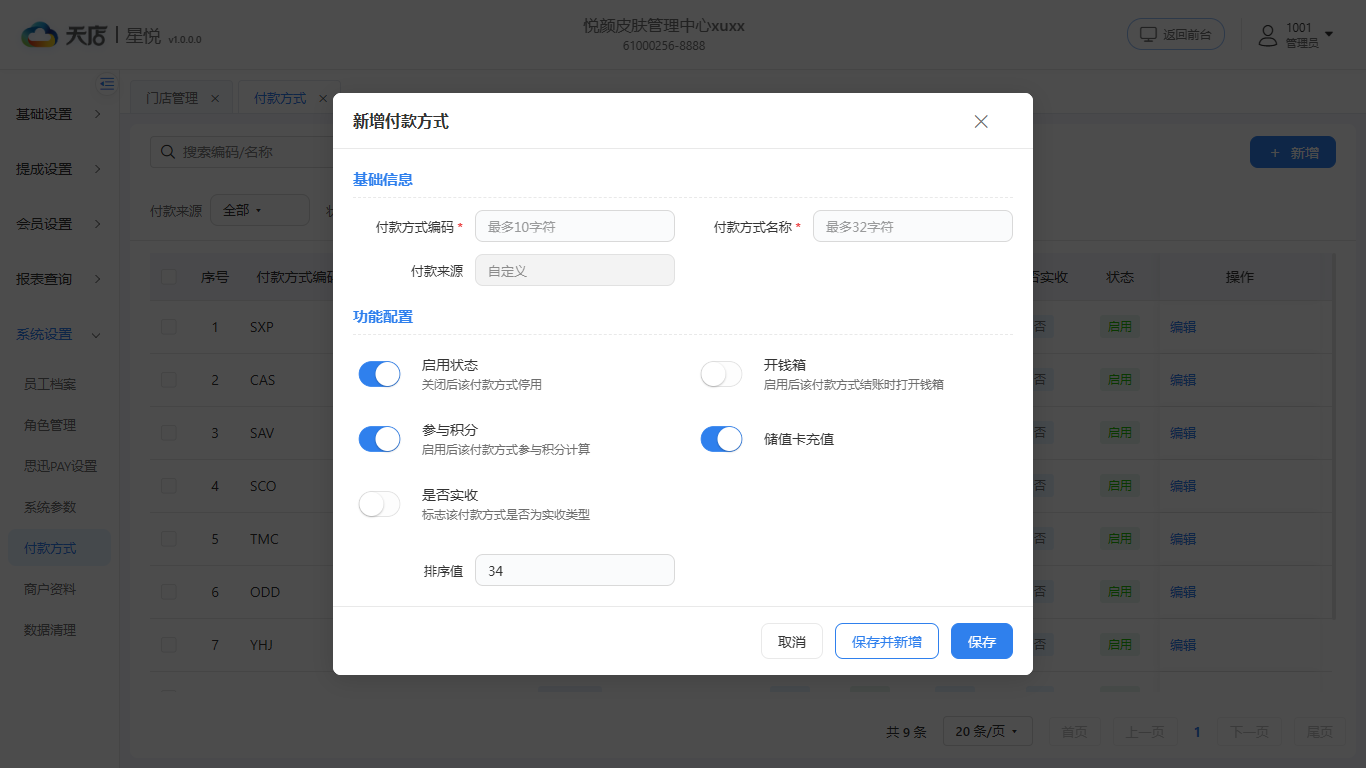Viewport: 1366px width, 768px height.
Task: Open the 20条/页 page size dropdown
Action: tap(988, 732)
